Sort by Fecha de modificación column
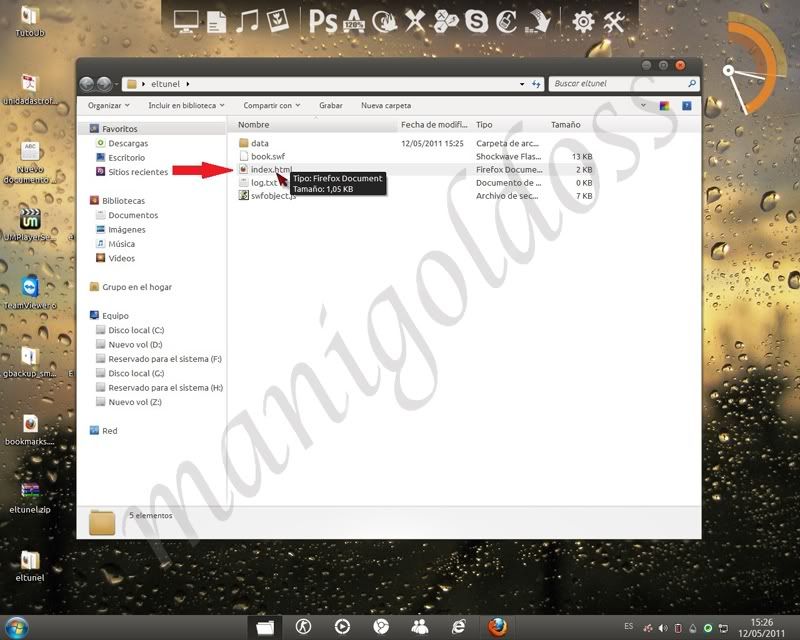 [434, 125]
